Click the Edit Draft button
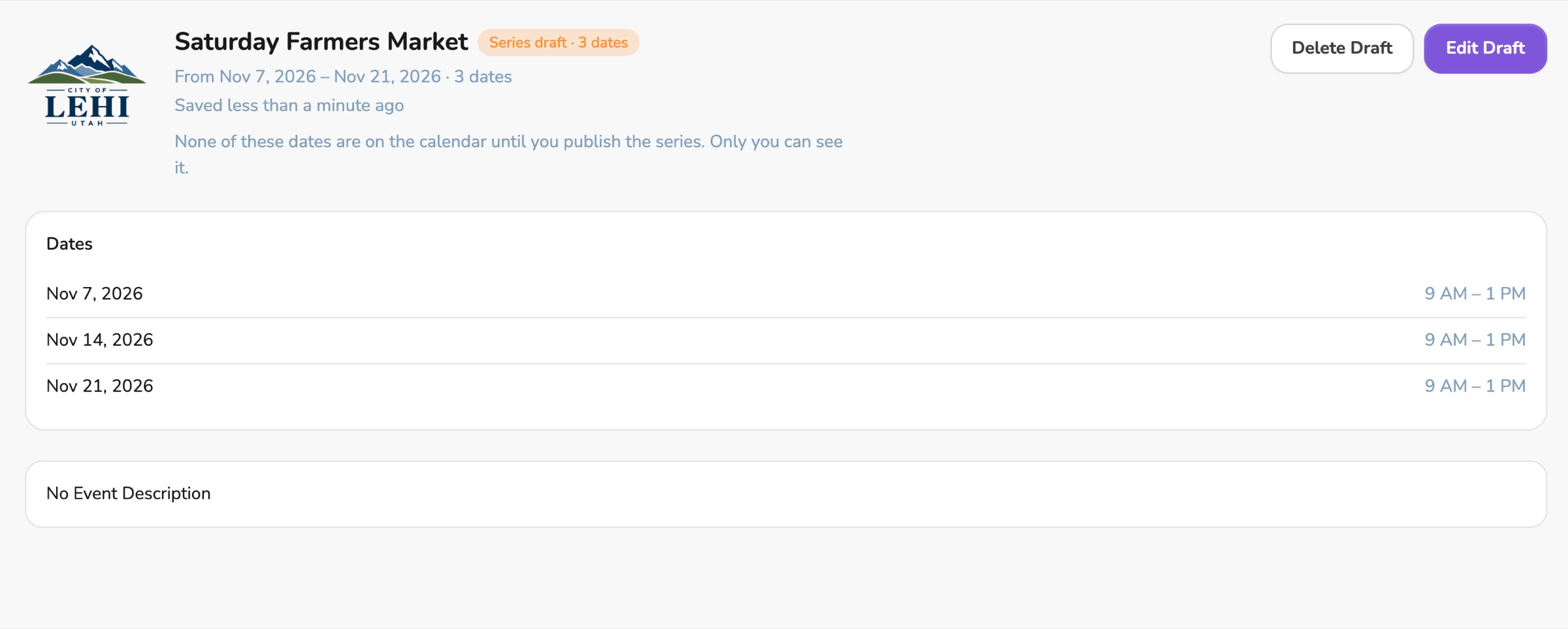The width and height of the screenshot is (1568, 629). [1485, 48]
